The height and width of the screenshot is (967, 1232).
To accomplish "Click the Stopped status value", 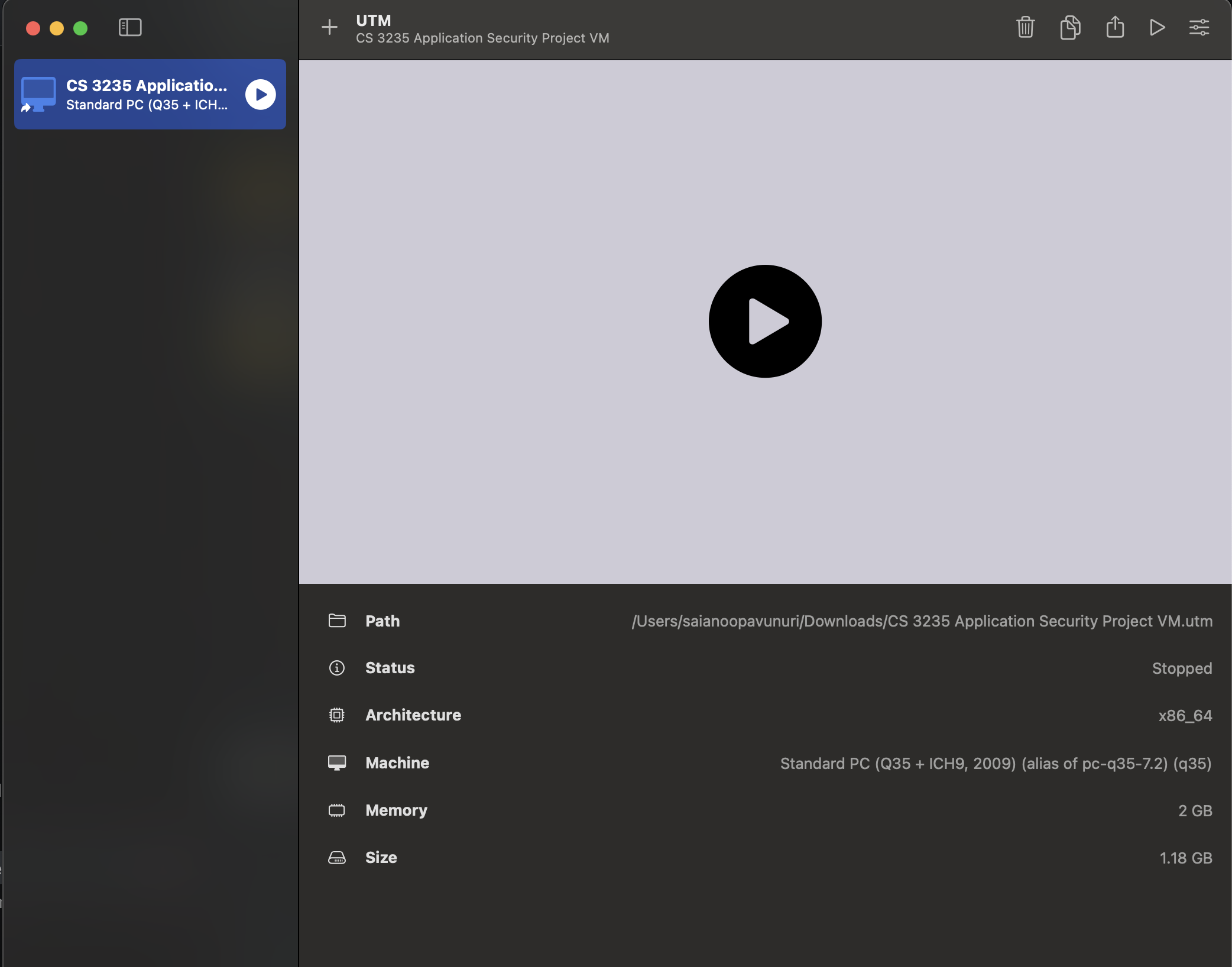I will coord(1181,669).
